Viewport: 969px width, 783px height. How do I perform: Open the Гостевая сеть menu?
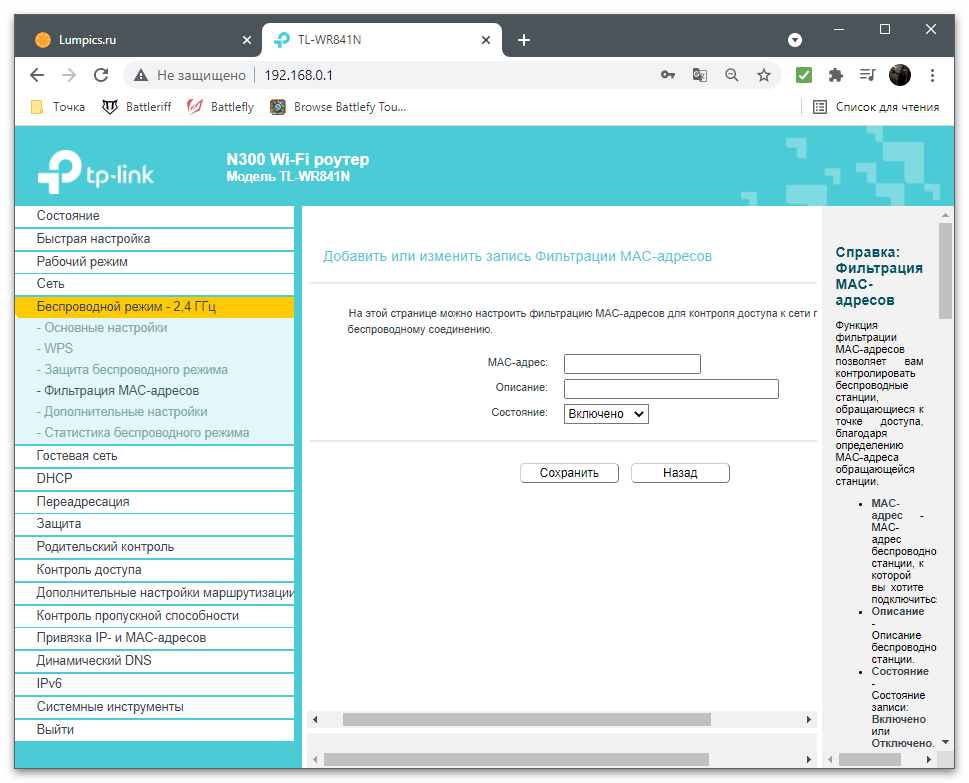[x=154, y=455]
